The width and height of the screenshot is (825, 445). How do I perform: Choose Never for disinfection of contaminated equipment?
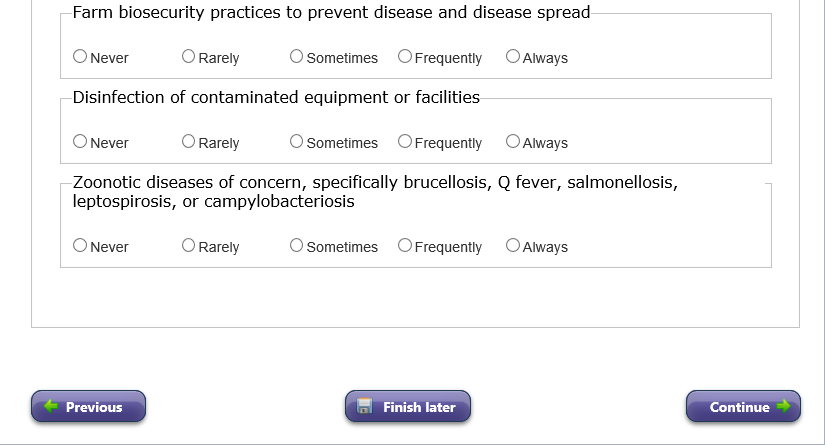80,142
